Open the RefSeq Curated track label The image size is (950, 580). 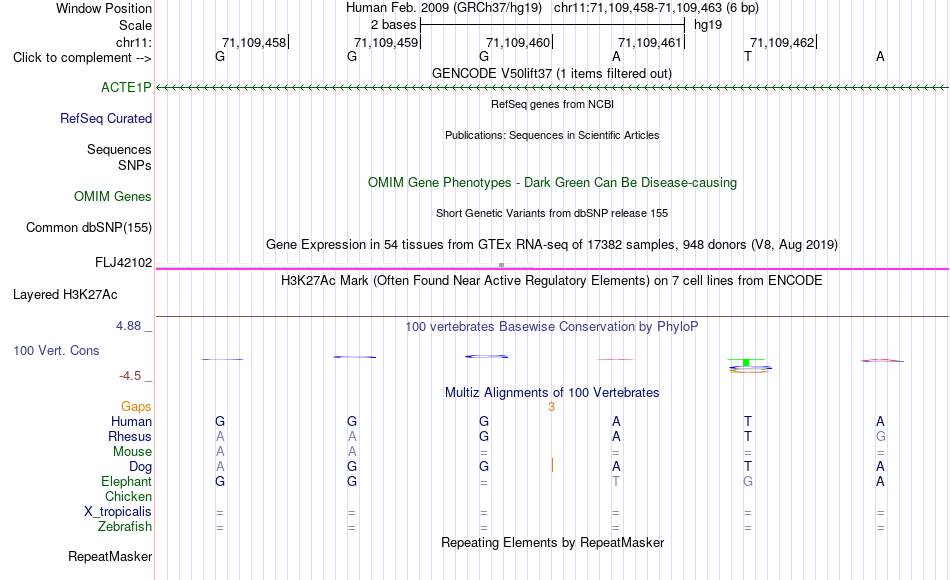coord(106,118)
